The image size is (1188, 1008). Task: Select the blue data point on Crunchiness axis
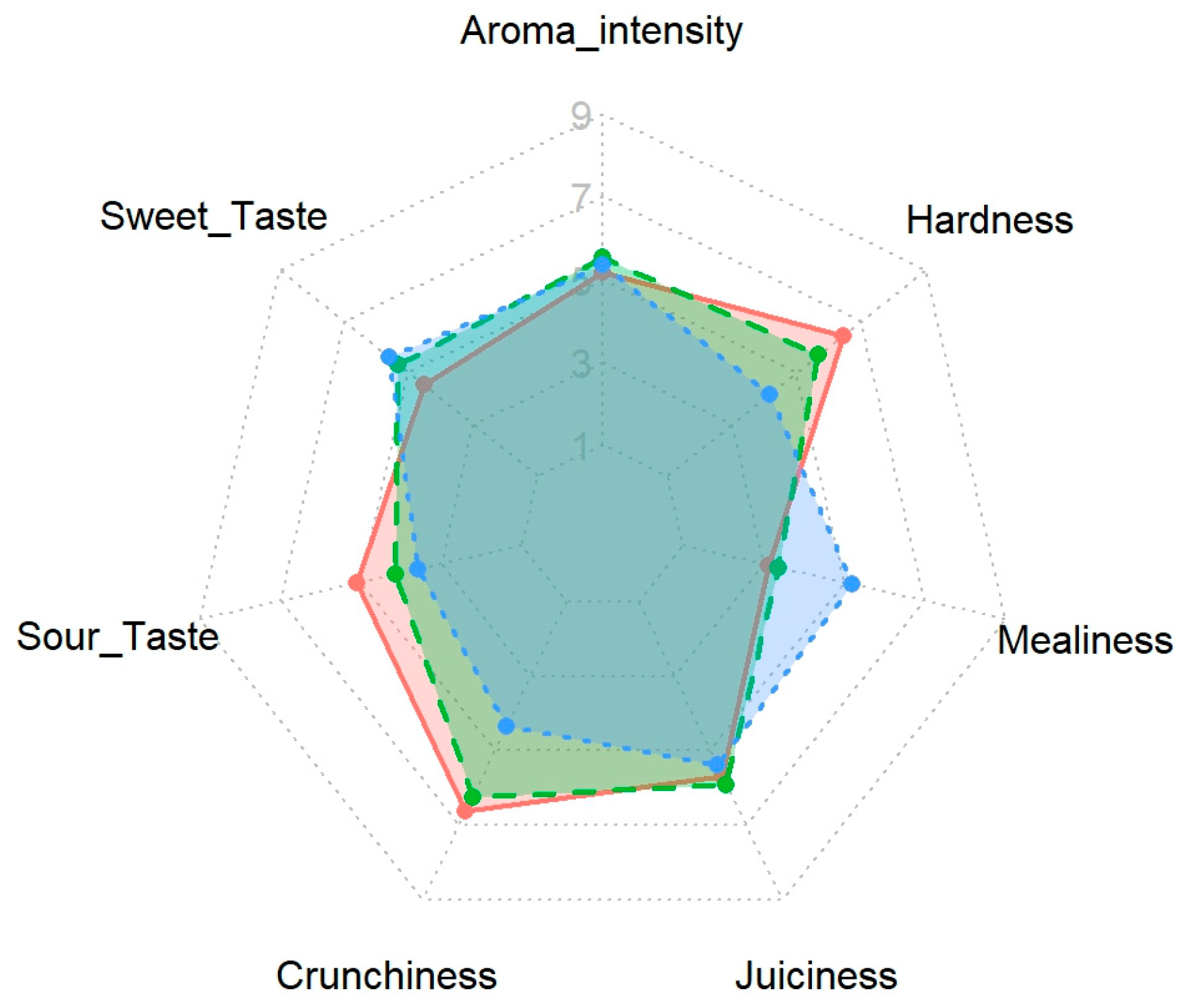point(507,725)
